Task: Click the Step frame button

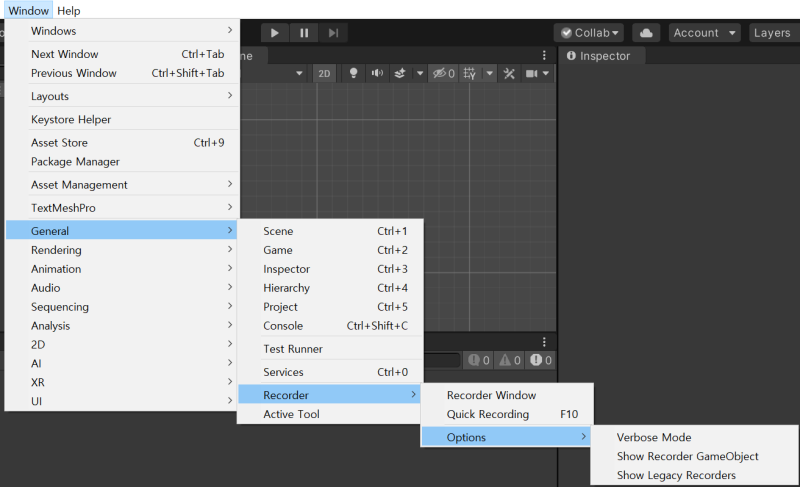Action: (333, 33)
